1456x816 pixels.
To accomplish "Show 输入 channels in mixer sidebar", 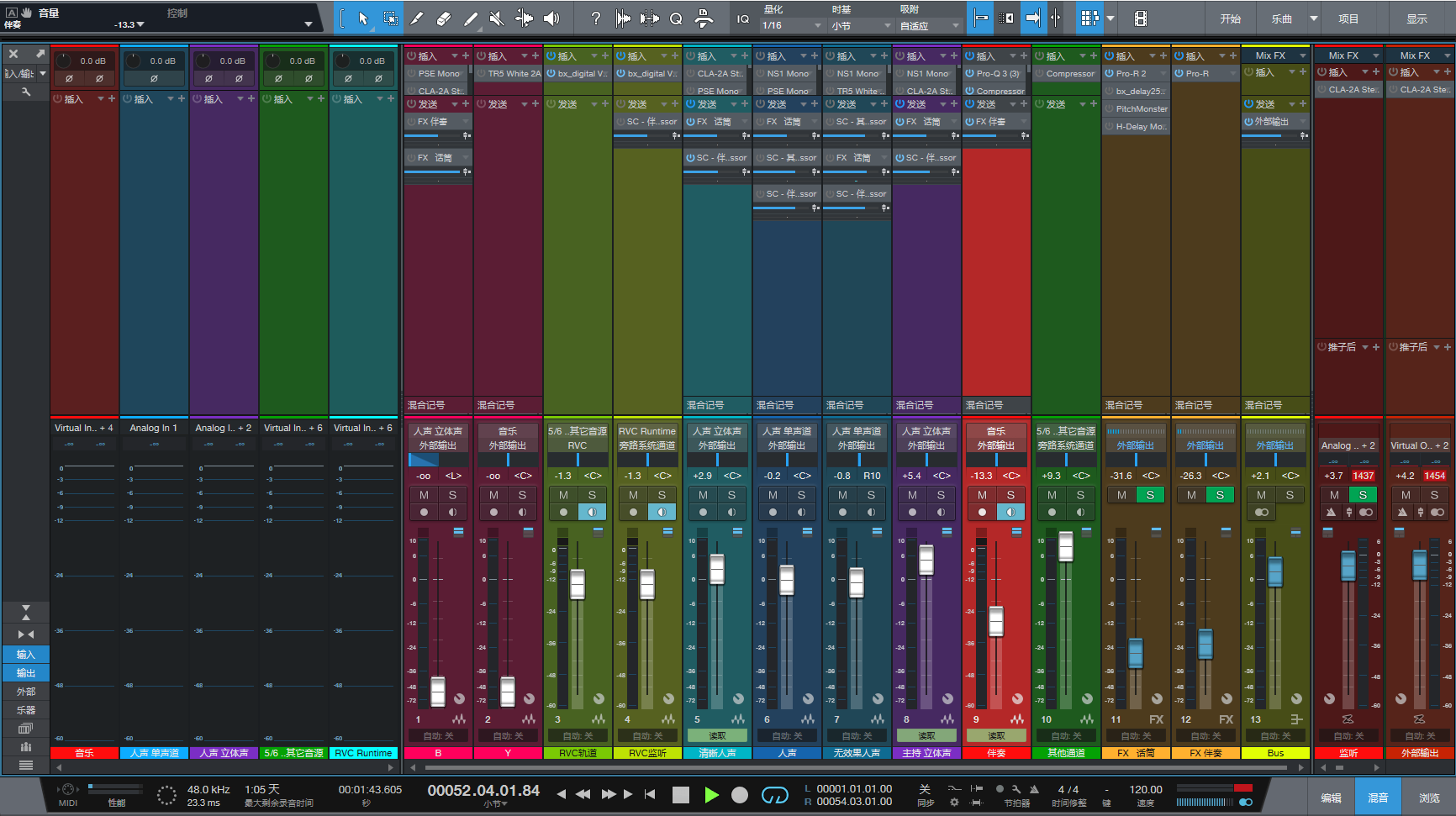I will 26,654.
